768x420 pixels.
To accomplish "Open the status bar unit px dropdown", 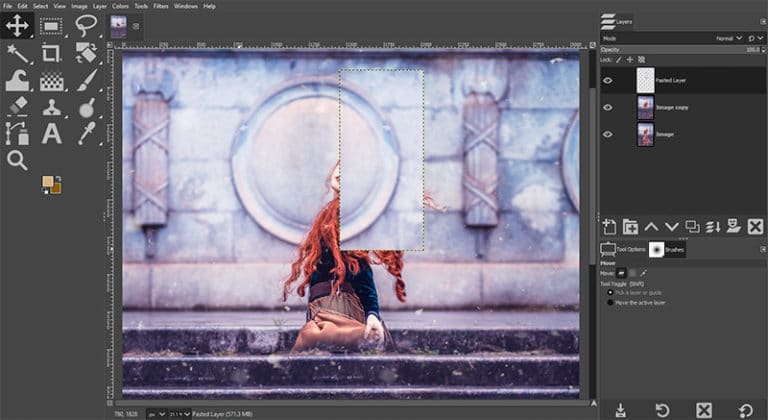I will [x=158, y=413].
